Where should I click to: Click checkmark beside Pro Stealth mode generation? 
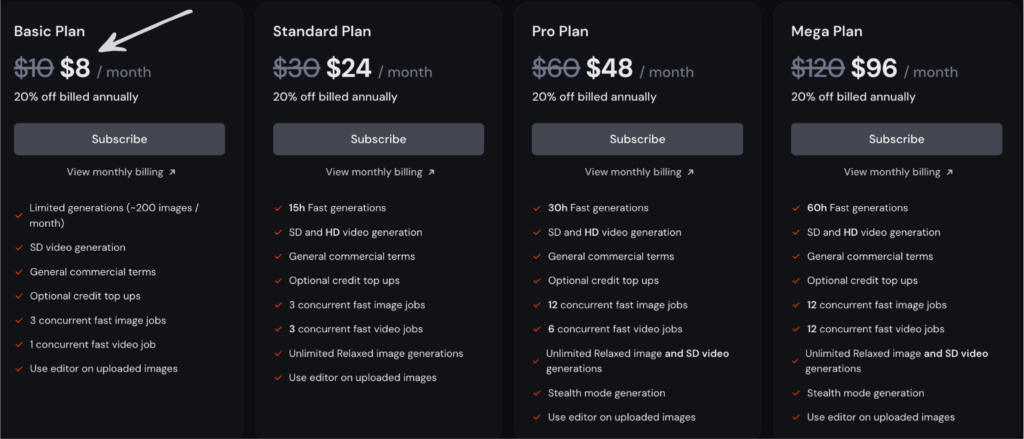537,393
